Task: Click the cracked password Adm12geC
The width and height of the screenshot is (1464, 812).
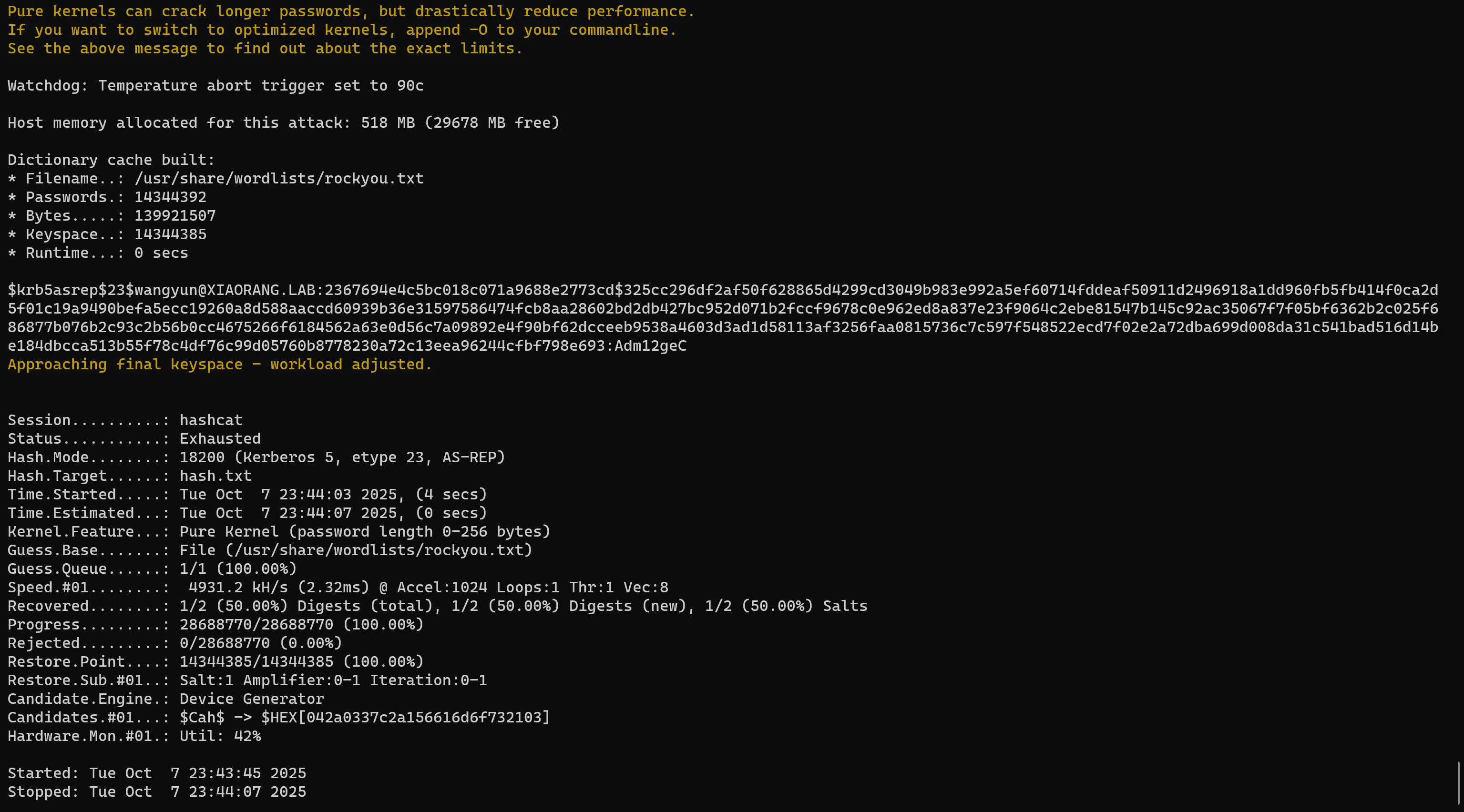Action: click(650, 346)
